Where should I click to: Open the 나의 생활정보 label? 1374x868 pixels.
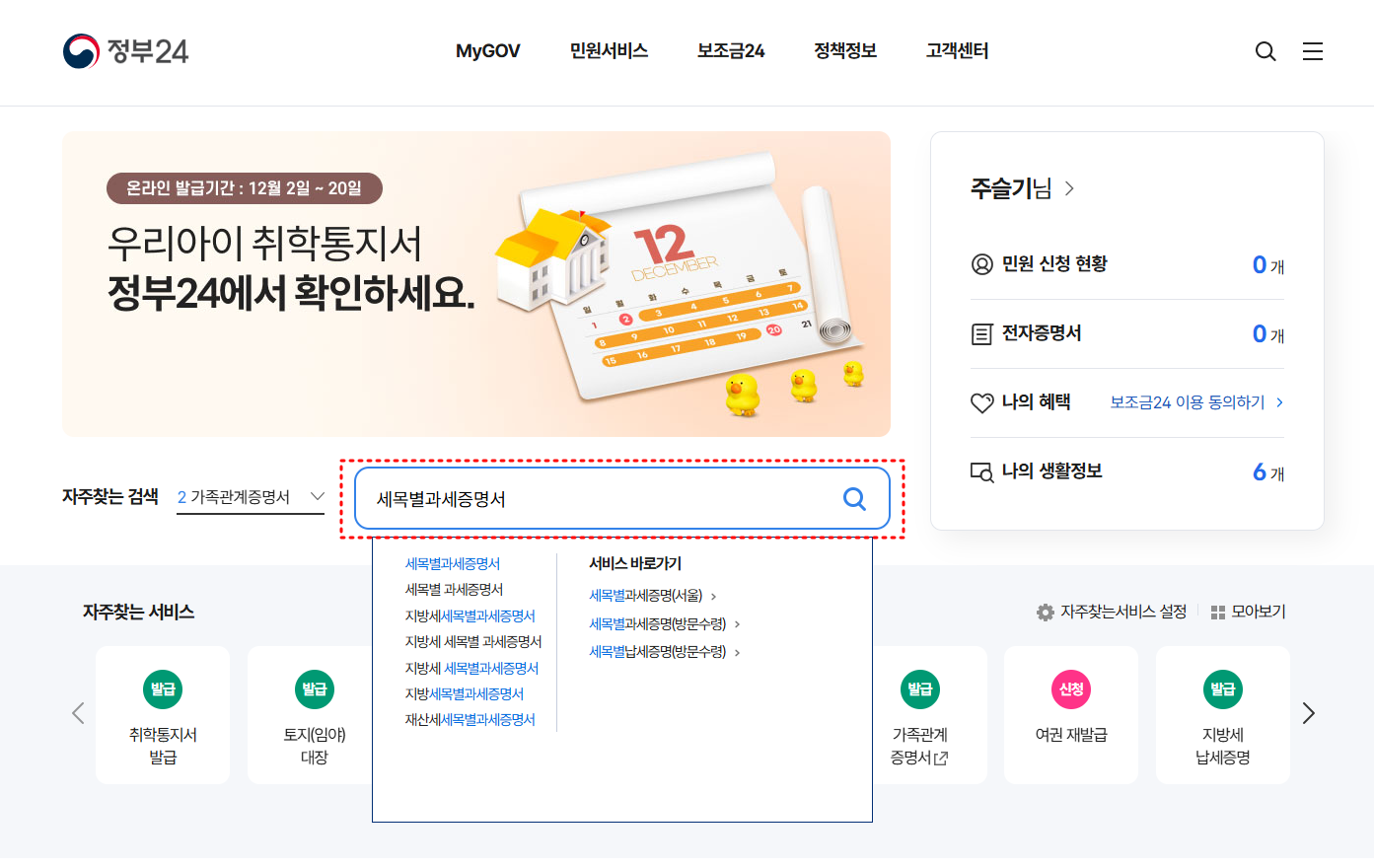click(1051, 471)
